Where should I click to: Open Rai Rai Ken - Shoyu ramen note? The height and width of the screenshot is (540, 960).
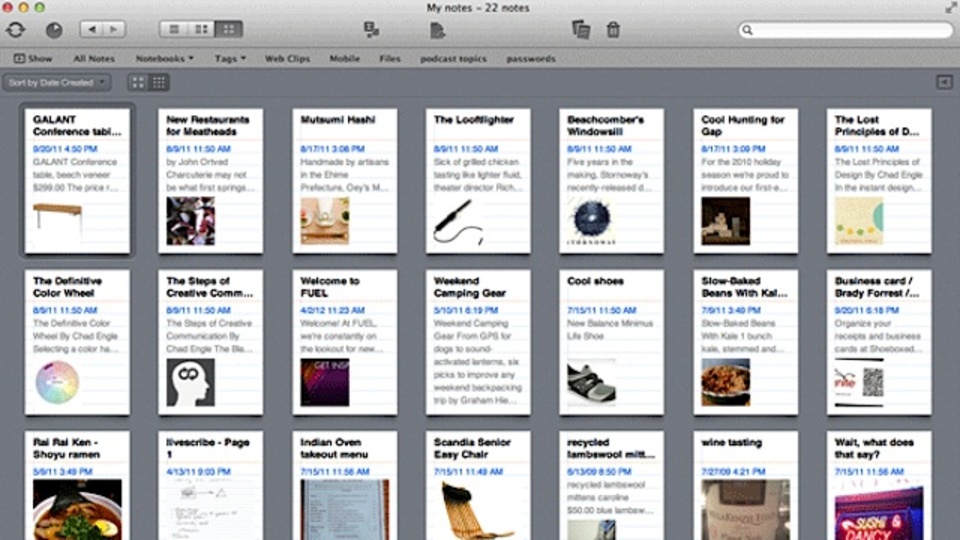(x=77, y=486)
